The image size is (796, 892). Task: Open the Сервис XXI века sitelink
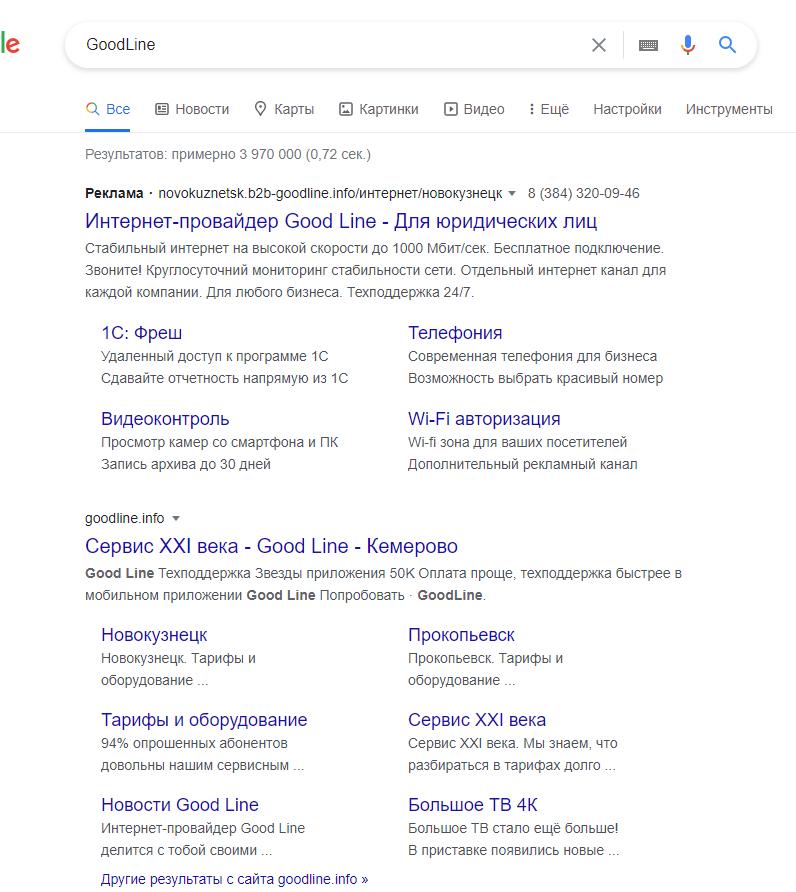(x=477, y=720)
